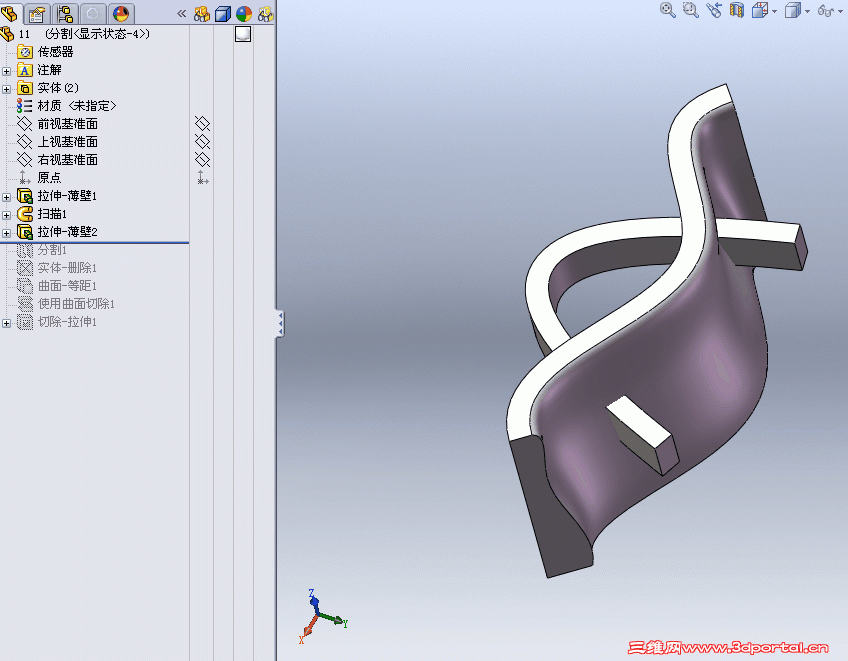This screenshot has width=848, height=661.
Task: Click the hide/show column header icon
Action: pos(202,14)
